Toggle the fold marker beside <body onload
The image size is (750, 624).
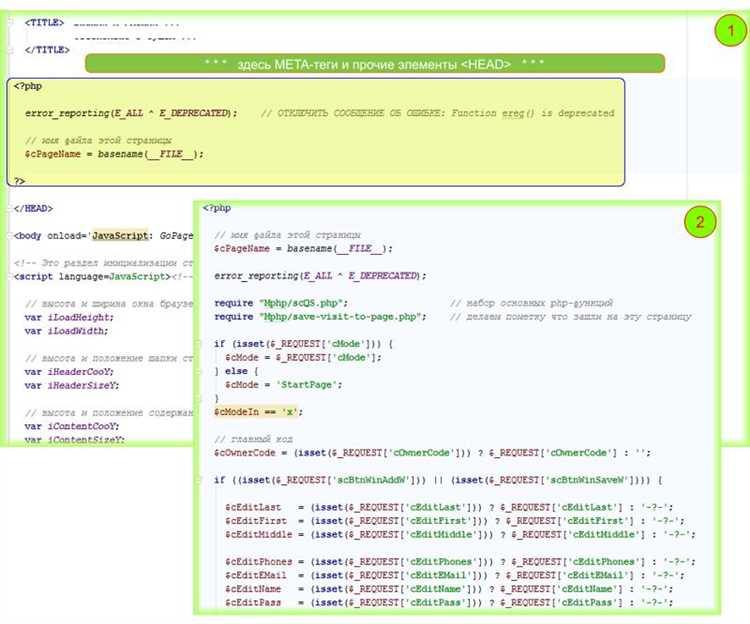pos(10,236)
